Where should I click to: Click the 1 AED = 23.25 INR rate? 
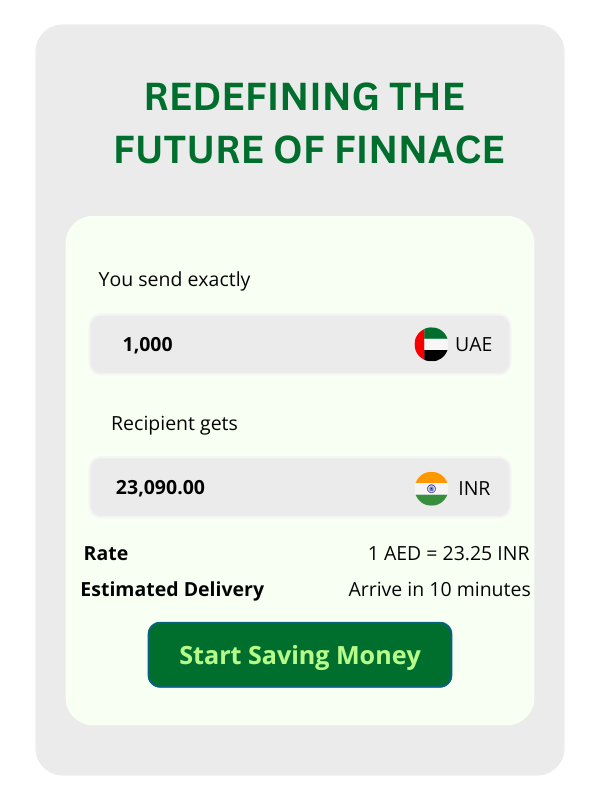449,553
